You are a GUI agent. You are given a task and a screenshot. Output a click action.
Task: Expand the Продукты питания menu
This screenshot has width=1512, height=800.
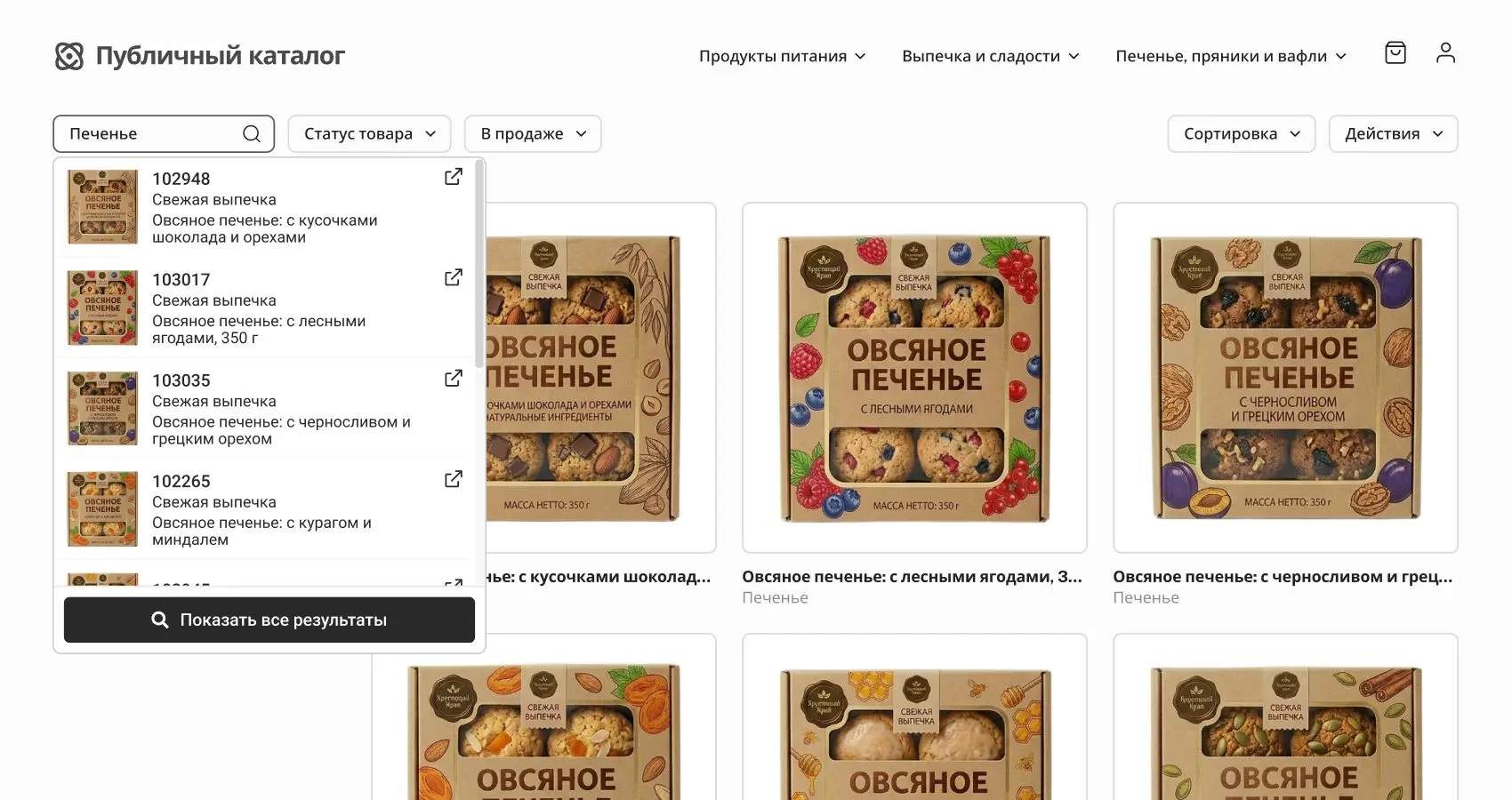(x=783, y=56)
